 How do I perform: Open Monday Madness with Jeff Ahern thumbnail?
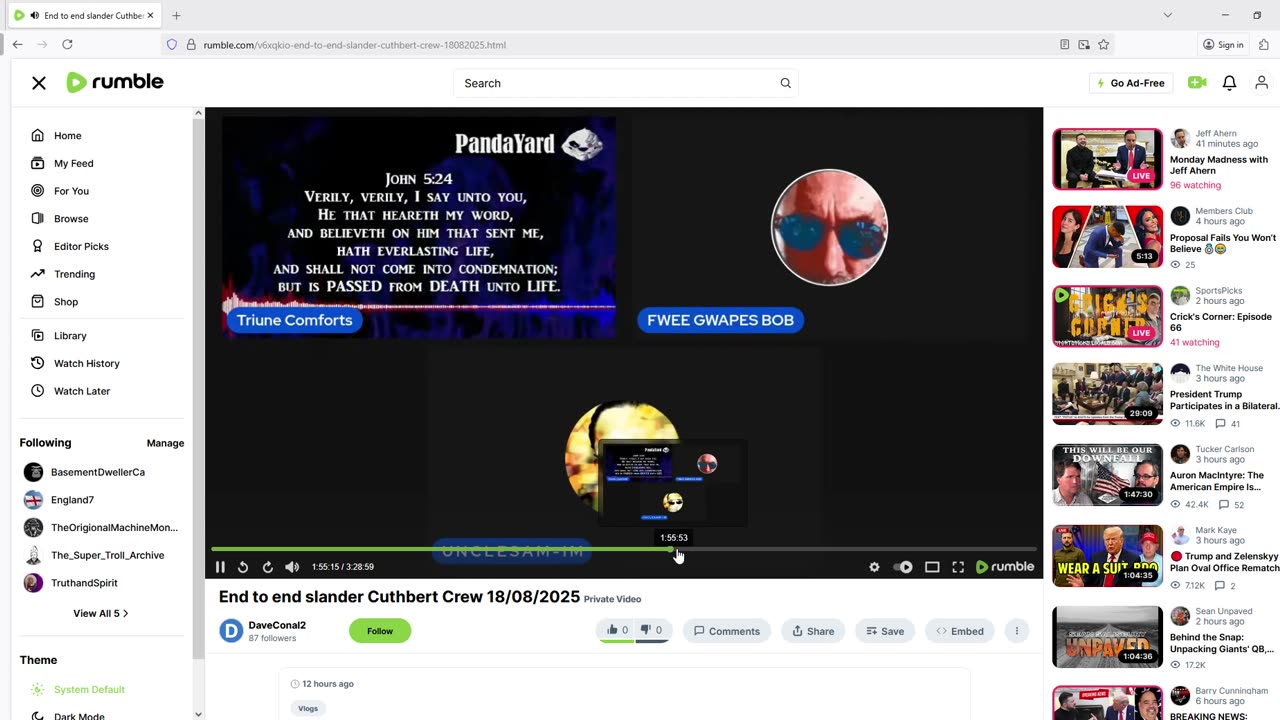pyautogui.click(x=1107, y=159)
